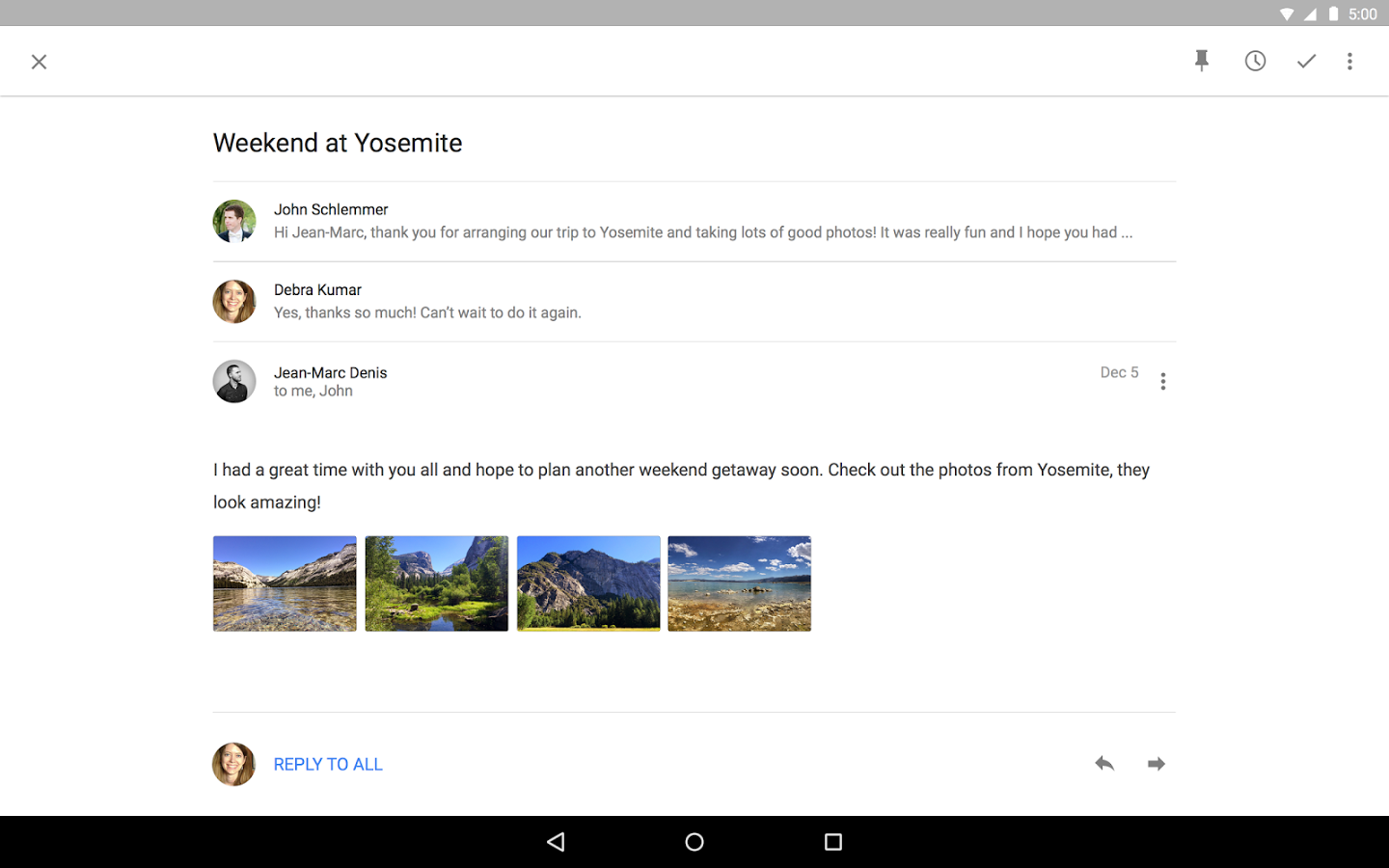Screen dimensions: 1389x868
Task: Snooze this email using the clock icon
Action: coord(1255,61)
